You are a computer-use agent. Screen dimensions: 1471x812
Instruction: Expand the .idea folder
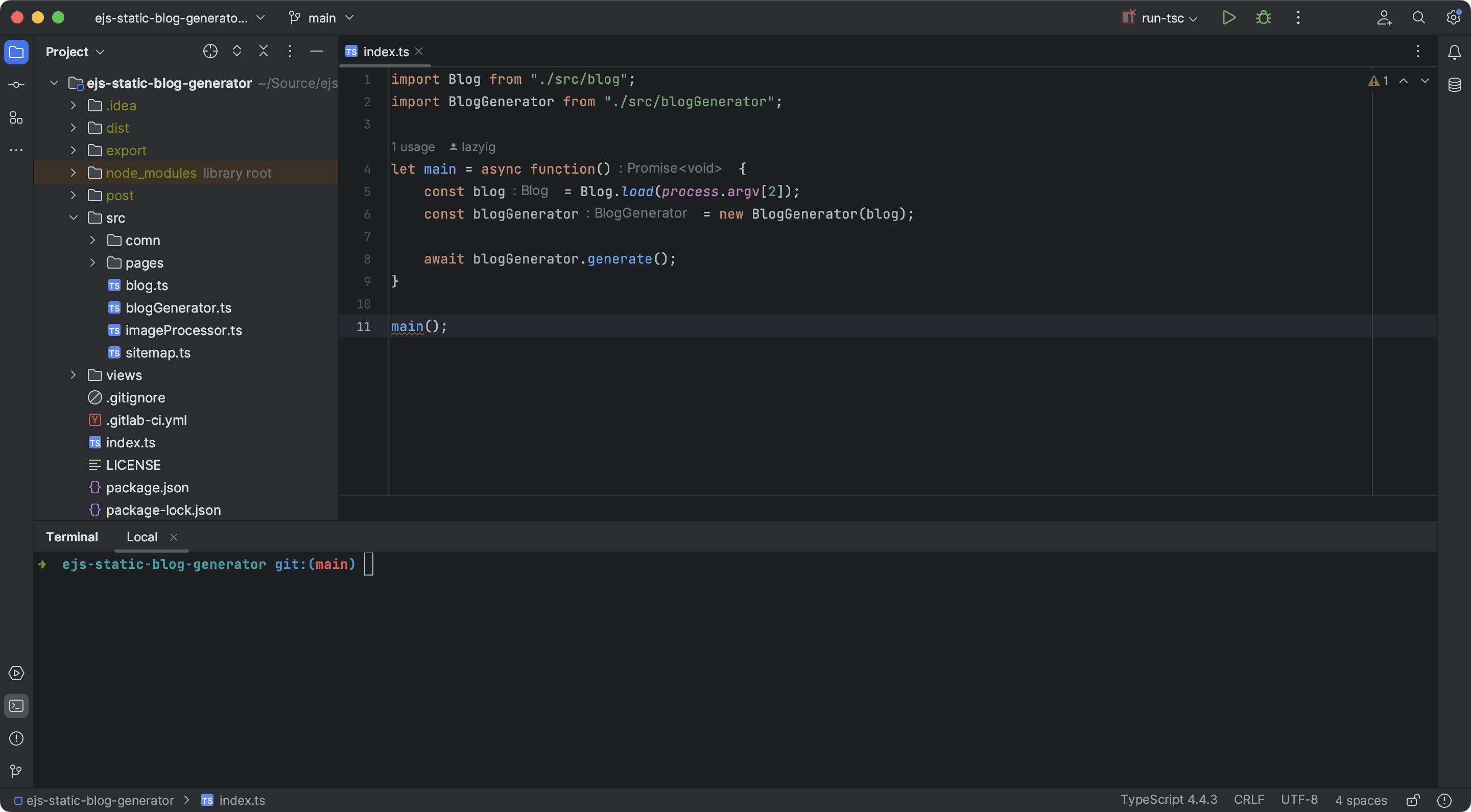click(x=73, y=106)
